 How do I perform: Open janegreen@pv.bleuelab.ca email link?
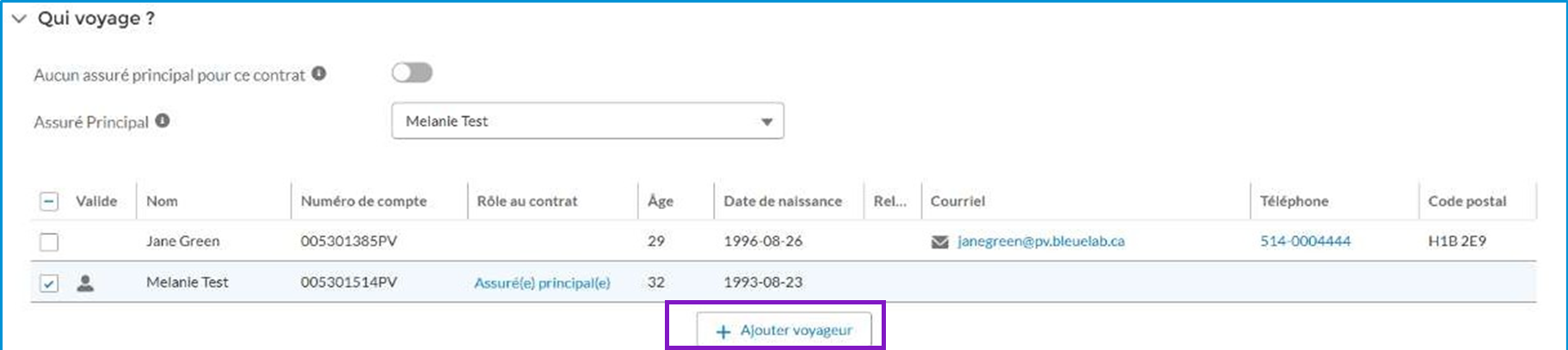[x=1041, y=242]
